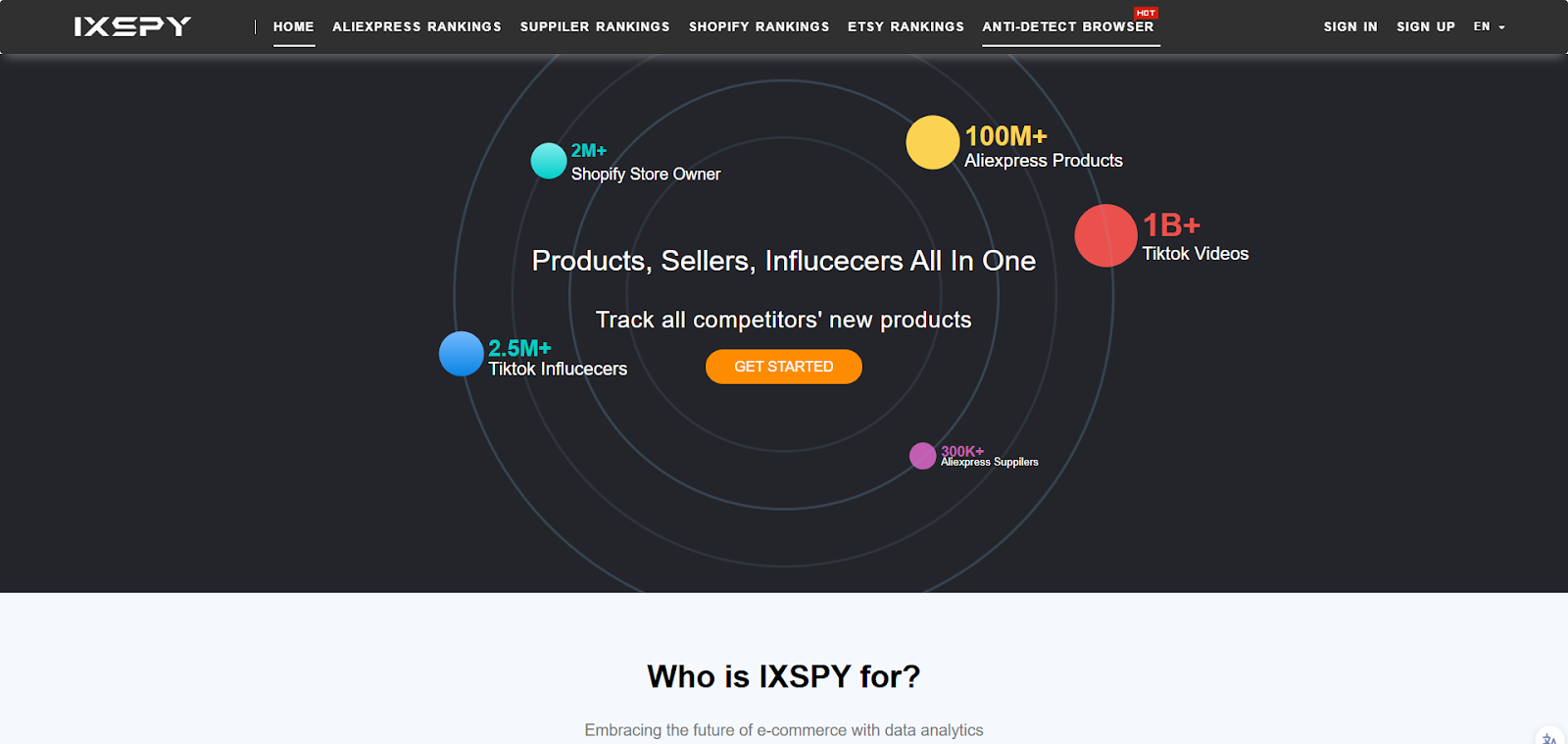Screen dimensions: 1568x744
Task: Click the translate icon at bottom right
Action: [x=1549, y=738]
